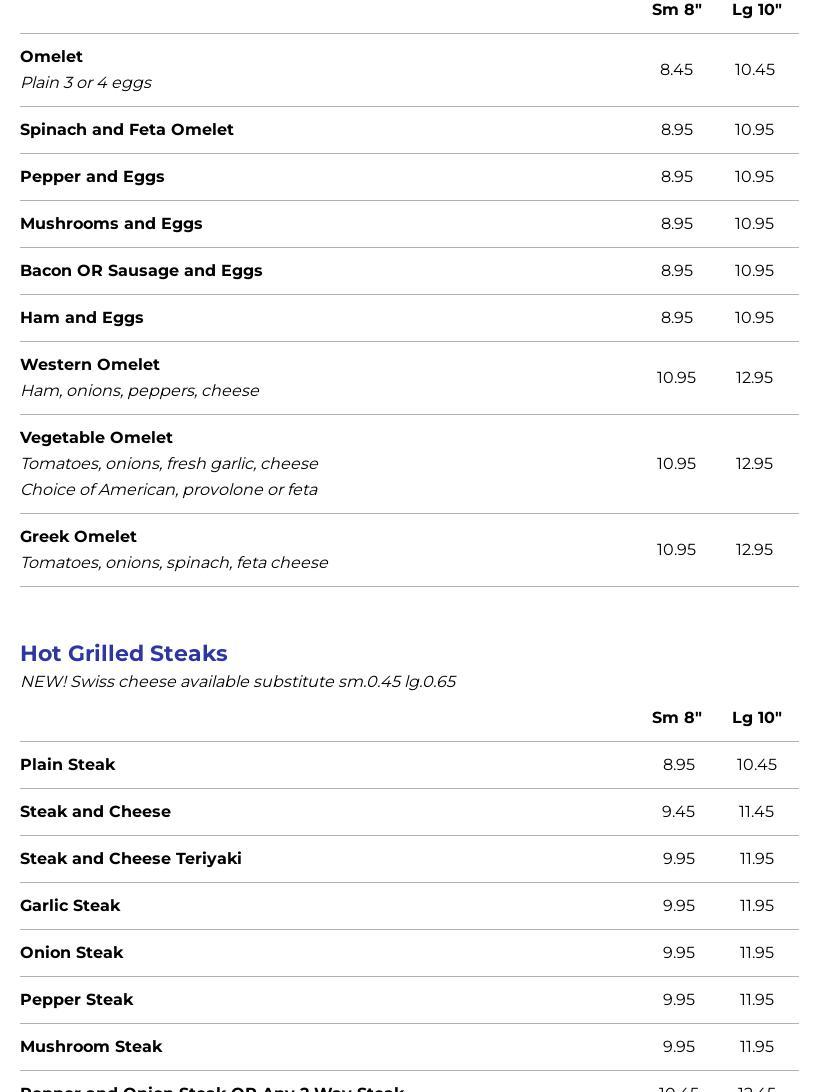The image size is (819, 1092).
Task: Select the Spinach and Feta Omelet item
Action: tap(127, 130)
